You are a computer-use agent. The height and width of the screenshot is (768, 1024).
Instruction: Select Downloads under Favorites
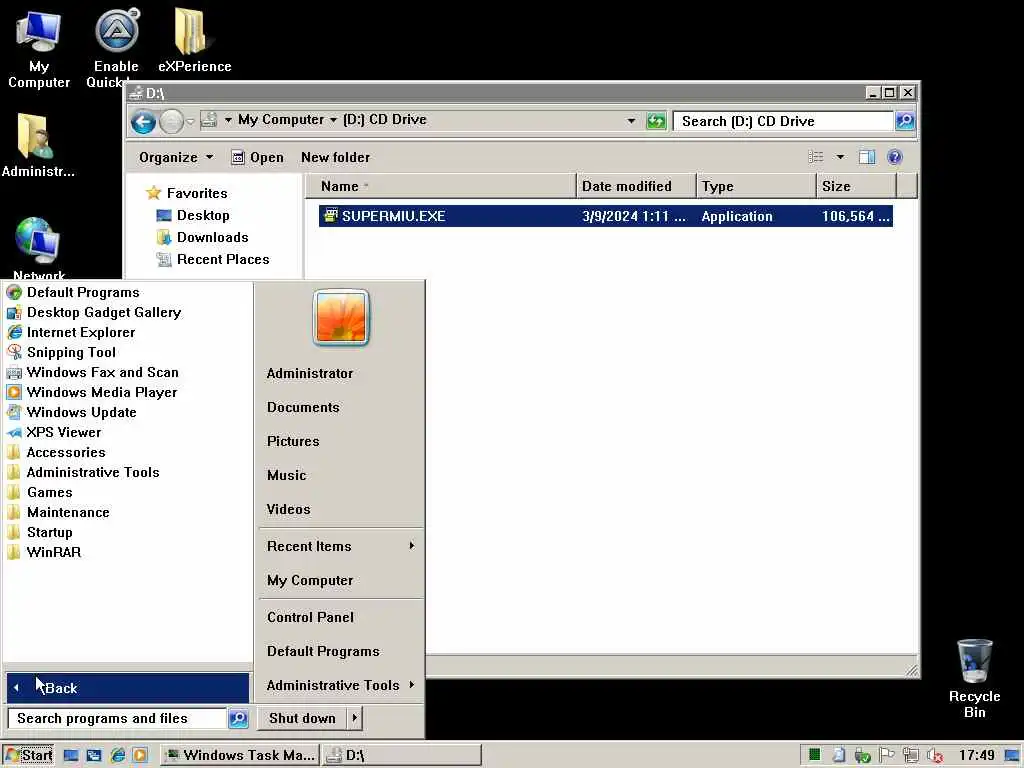point(203,237)
